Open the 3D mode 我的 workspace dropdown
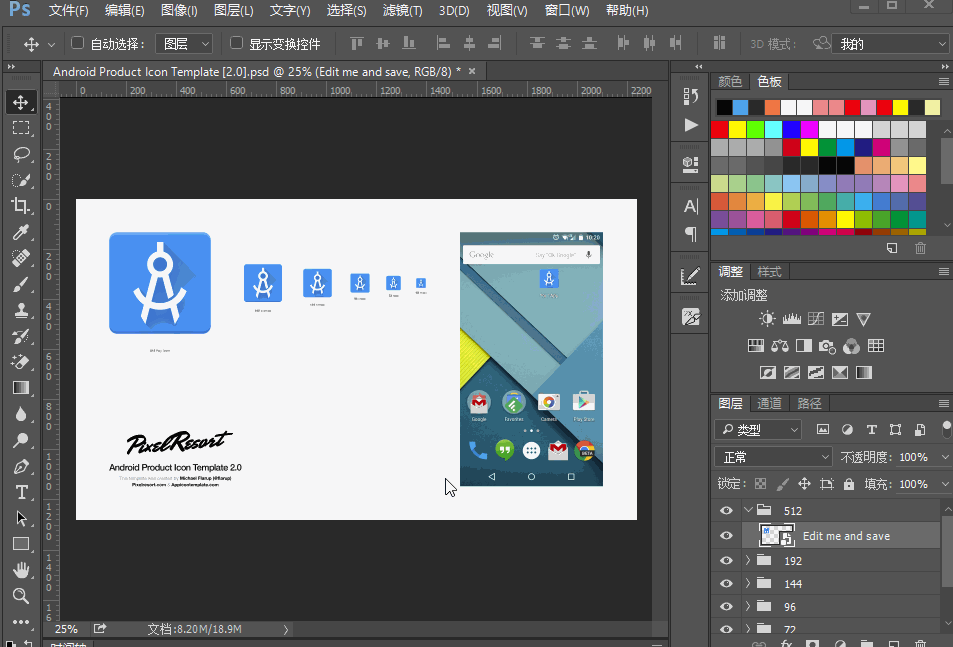 (x=891, y=44)
